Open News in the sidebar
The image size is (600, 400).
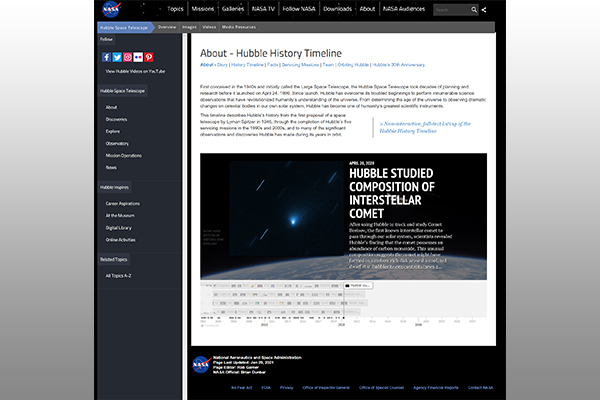(x=111, y=168)
